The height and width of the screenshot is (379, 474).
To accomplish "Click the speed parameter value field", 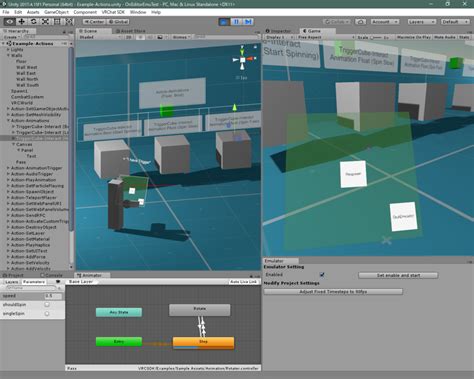I will pos(53,296).
